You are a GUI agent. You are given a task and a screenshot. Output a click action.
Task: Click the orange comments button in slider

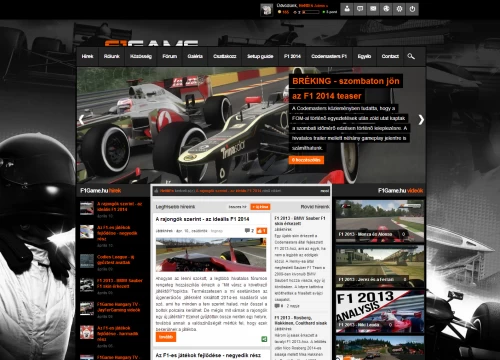tap(306, 160)
